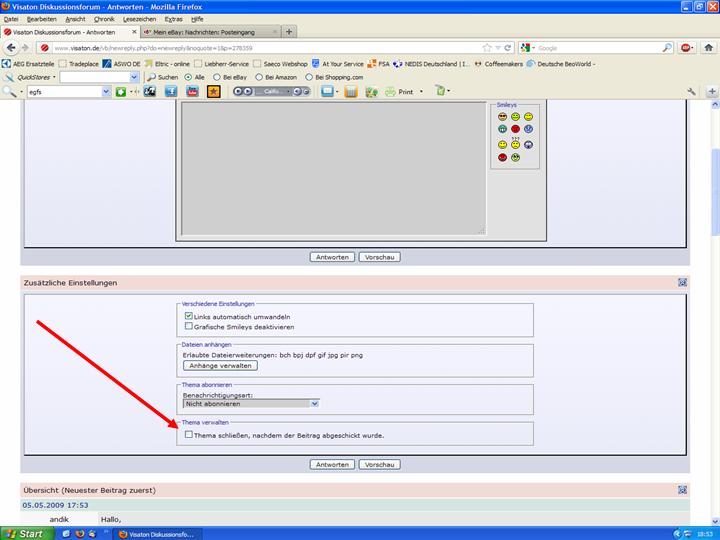720x540 pixels.
Task: Open the Ansicht menu
Action: [75, 19]
